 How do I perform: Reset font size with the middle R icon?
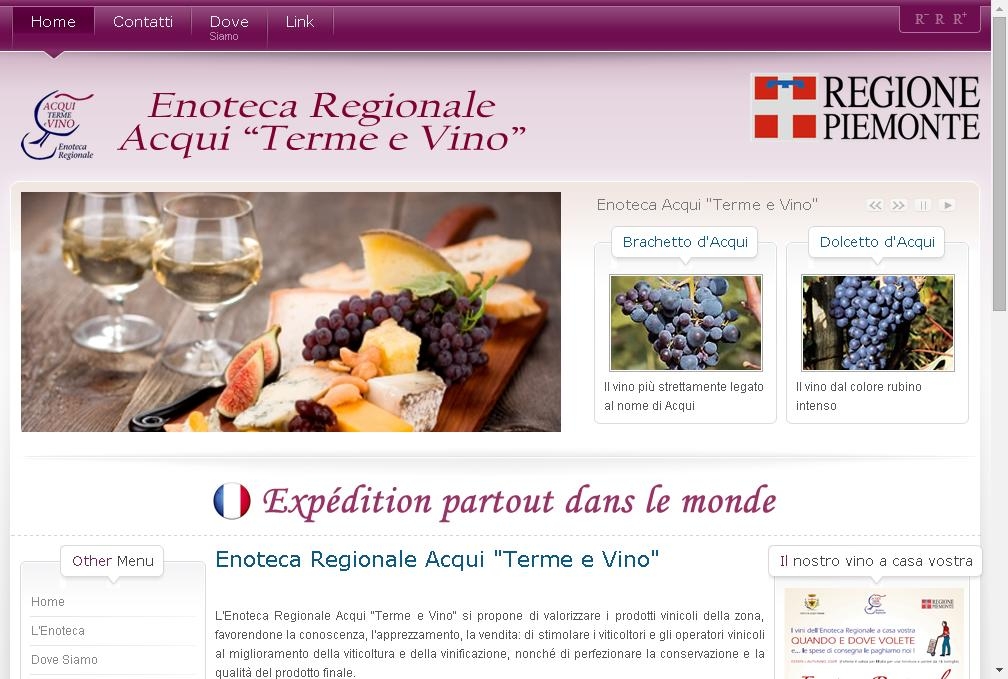939,19
